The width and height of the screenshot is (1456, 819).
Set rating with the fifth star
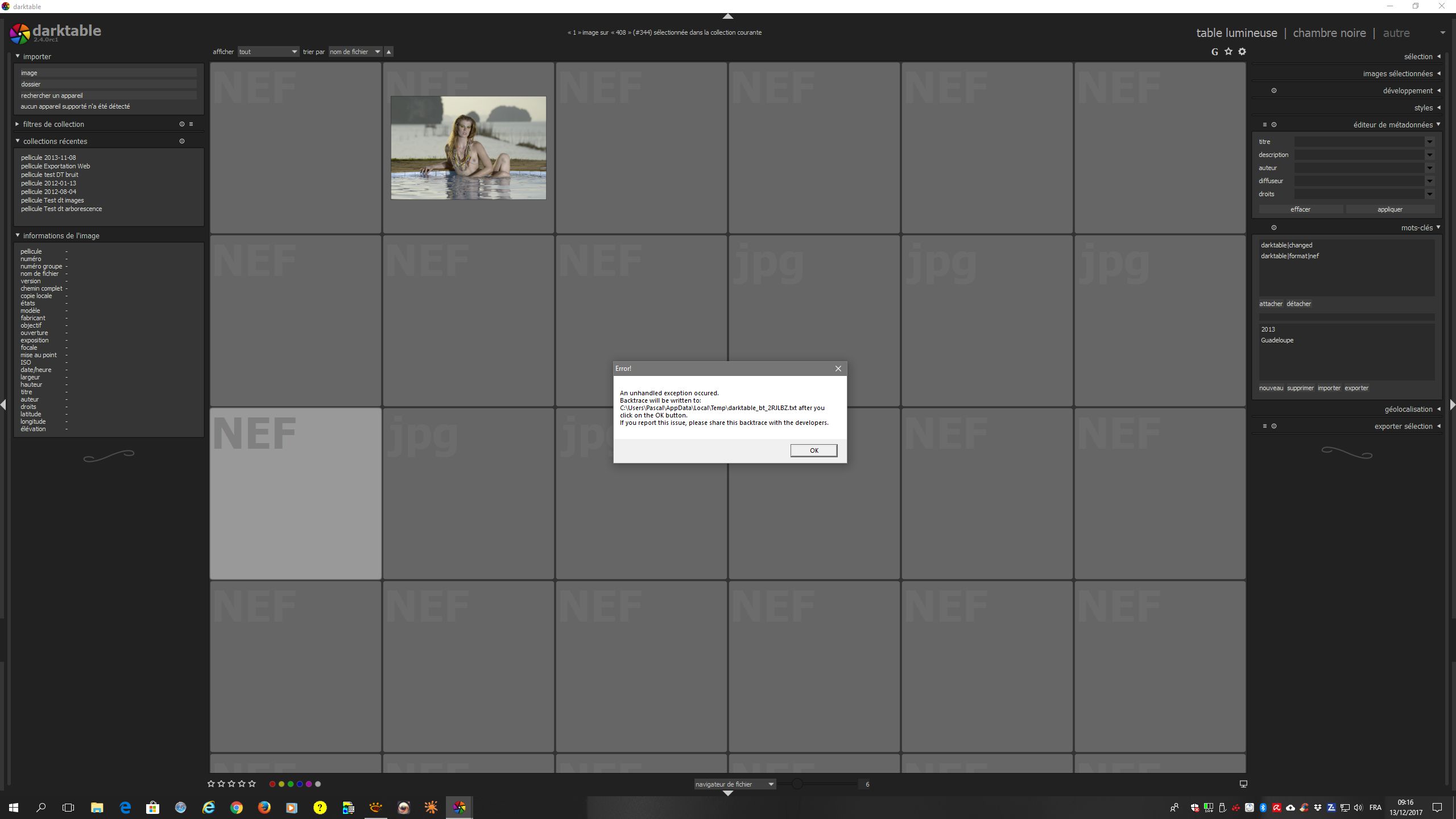252,784
